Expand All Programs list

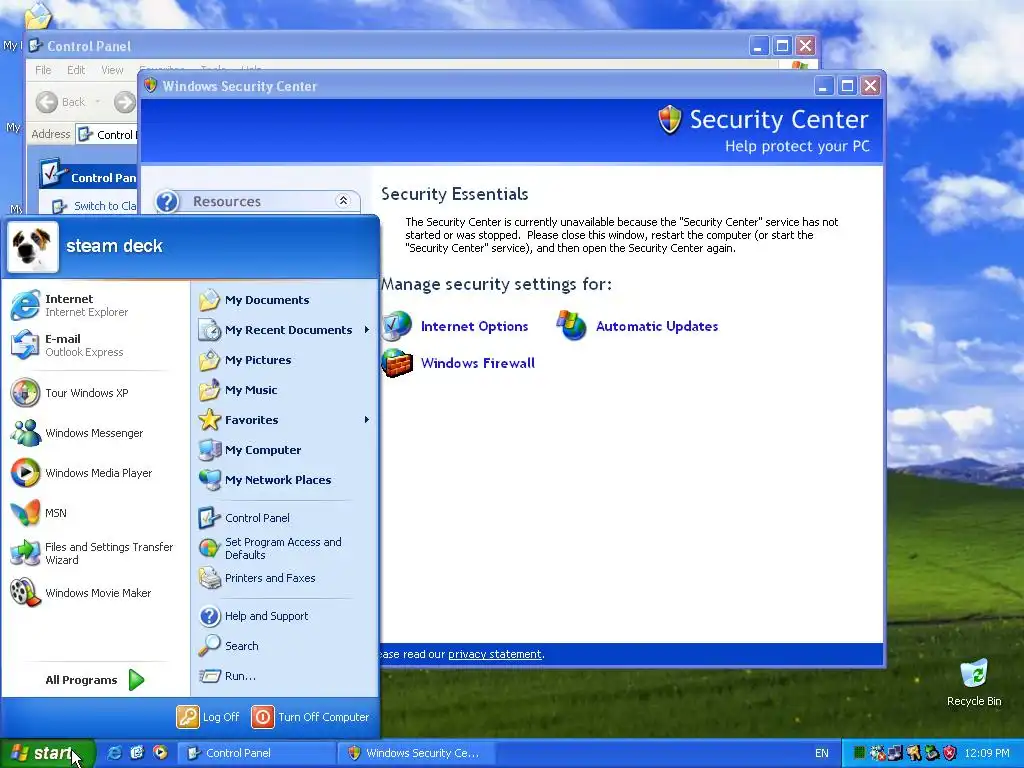[x=95, y=680]
